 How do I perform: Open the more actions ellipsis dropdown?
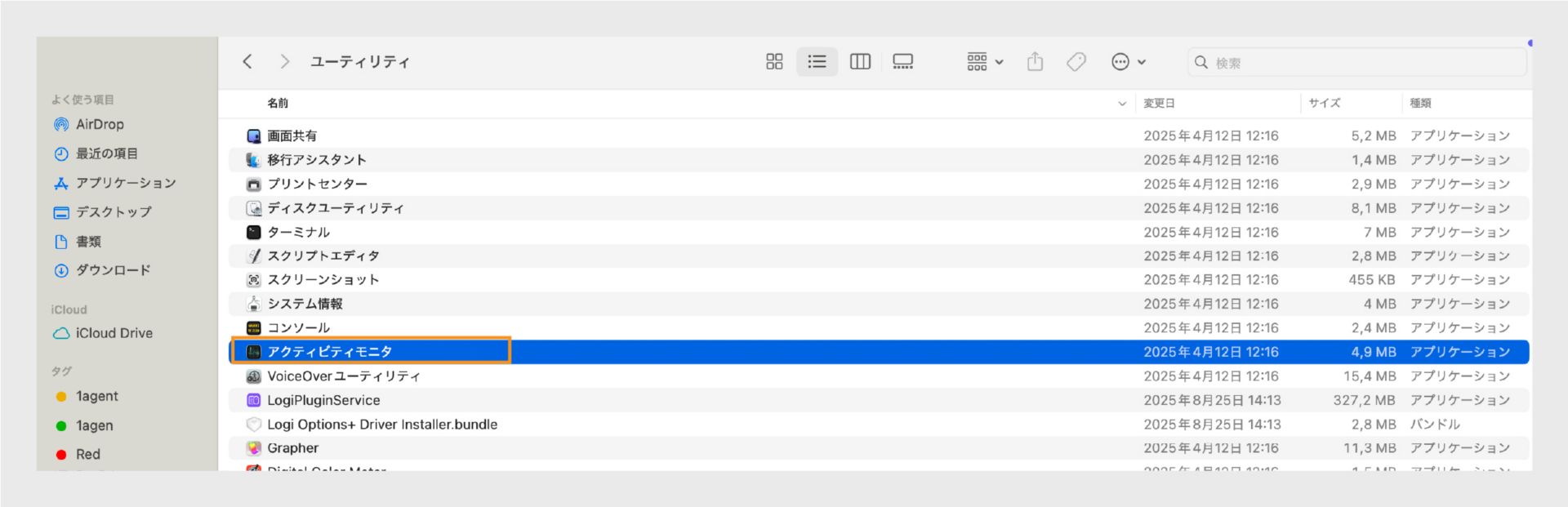click(1129, 62)
